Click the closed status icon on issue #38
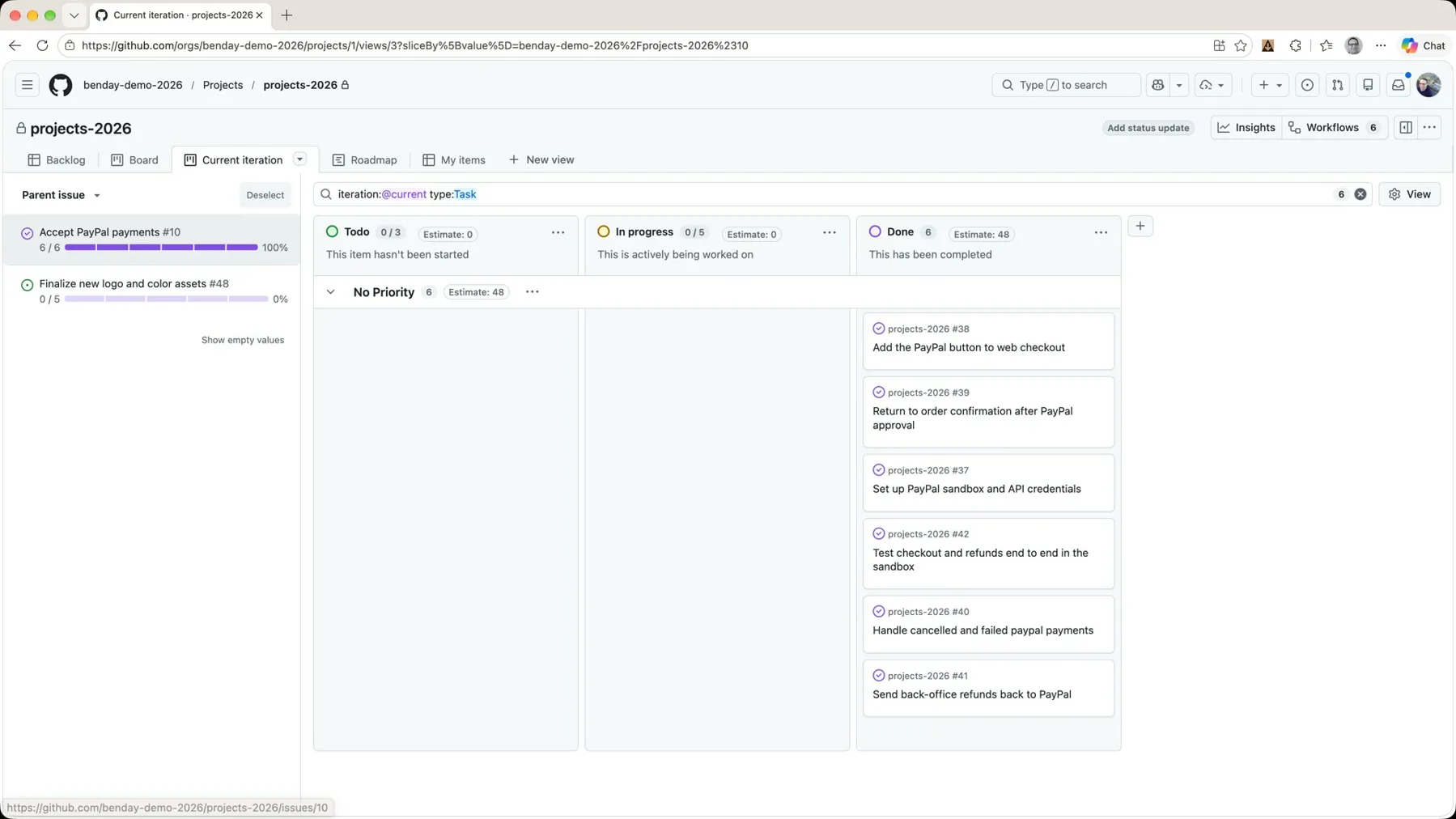The width and height of the screenshot is (1456, 819). [x=879, y=329]
